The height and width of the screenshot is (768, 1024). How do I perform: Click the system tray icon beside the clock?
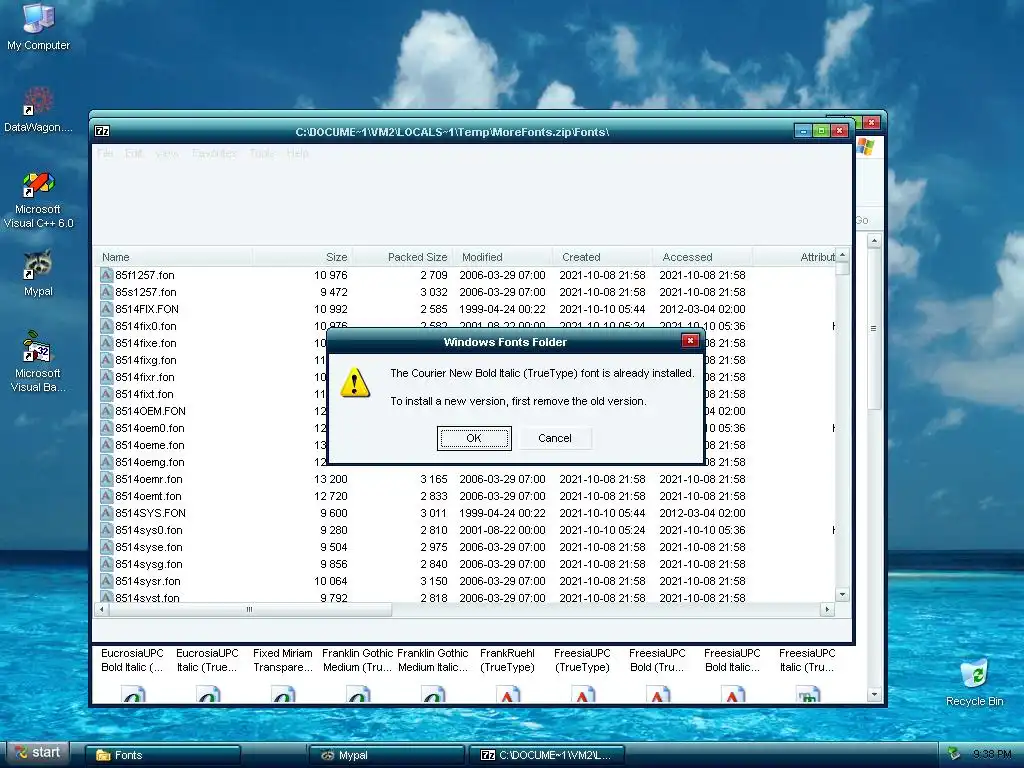954,754
